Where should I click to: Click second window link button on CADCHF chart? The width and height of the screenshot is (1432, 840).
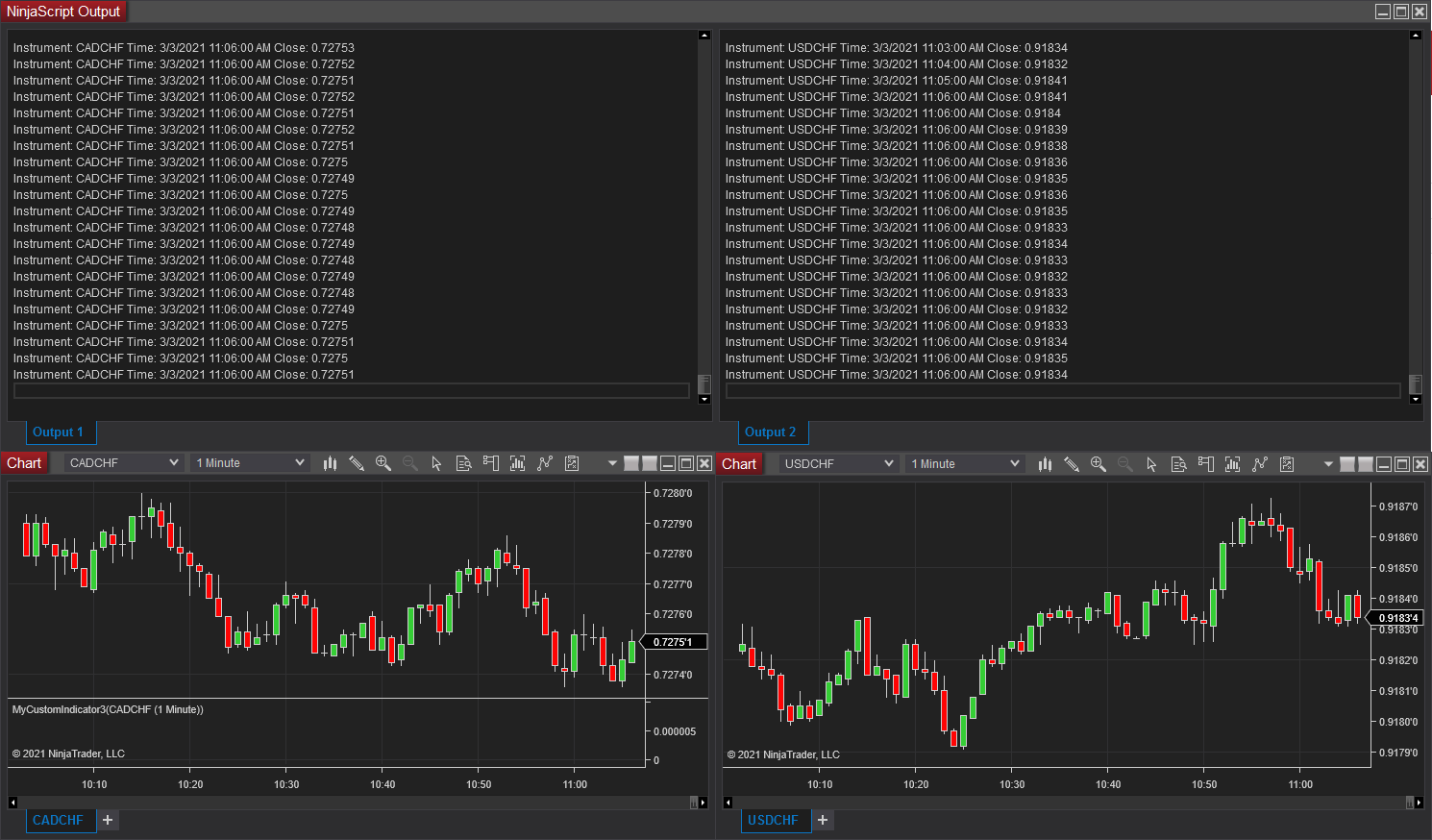click(x=650, y=463)
